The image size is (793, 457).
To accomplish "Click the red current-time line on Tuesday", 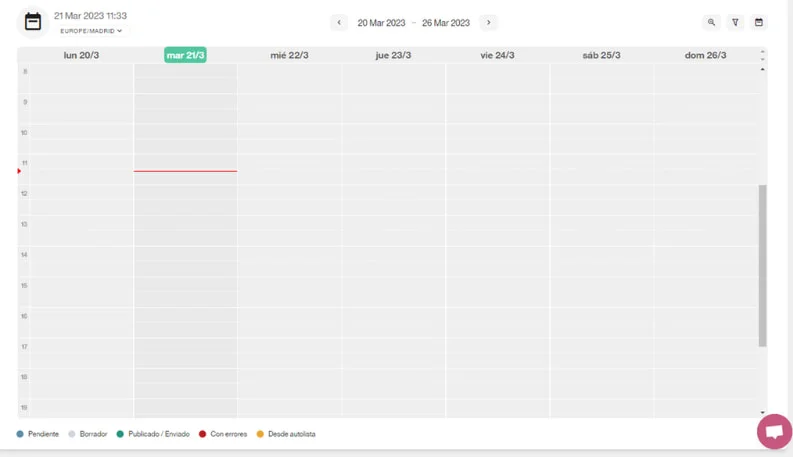I will (185, 171).
